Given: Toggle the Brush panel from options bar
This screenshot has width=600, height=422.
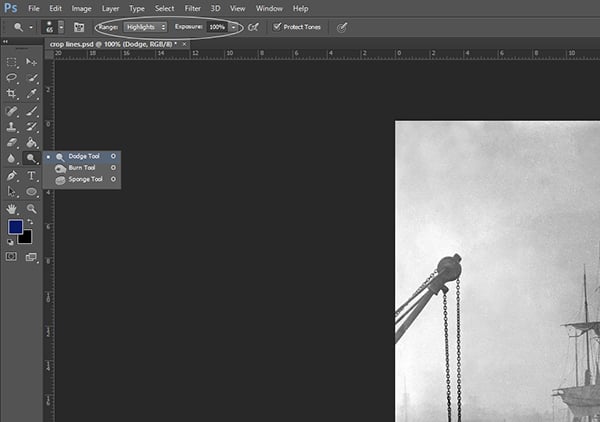Looking at the screenshot, I should 79,27.
